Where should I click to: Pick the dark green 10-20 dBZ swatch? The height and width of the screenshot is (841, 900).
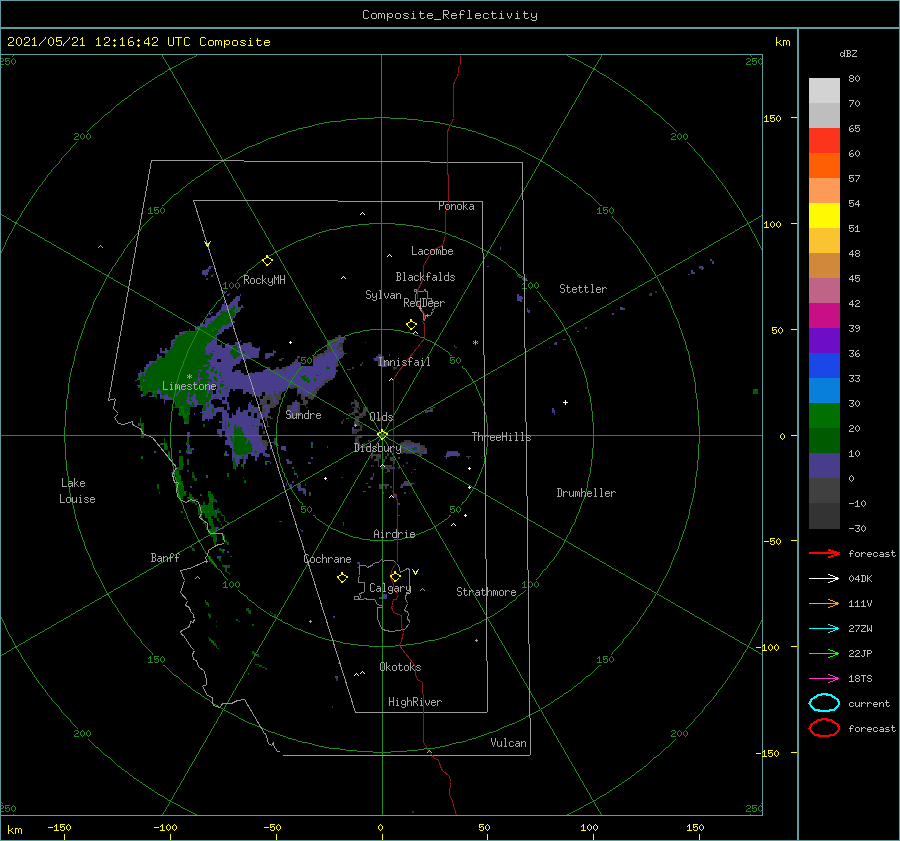(x=824, y=440)
